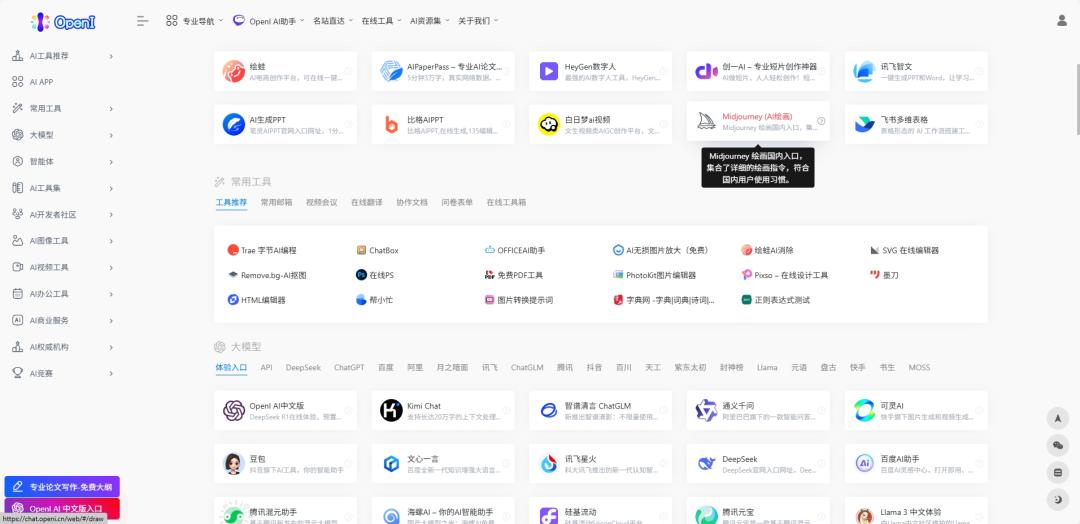Image resolution: width=1080 pixels, height=524 pixels.
Task: Toggle dark mode moon icon
Action: coord(1057,500)
